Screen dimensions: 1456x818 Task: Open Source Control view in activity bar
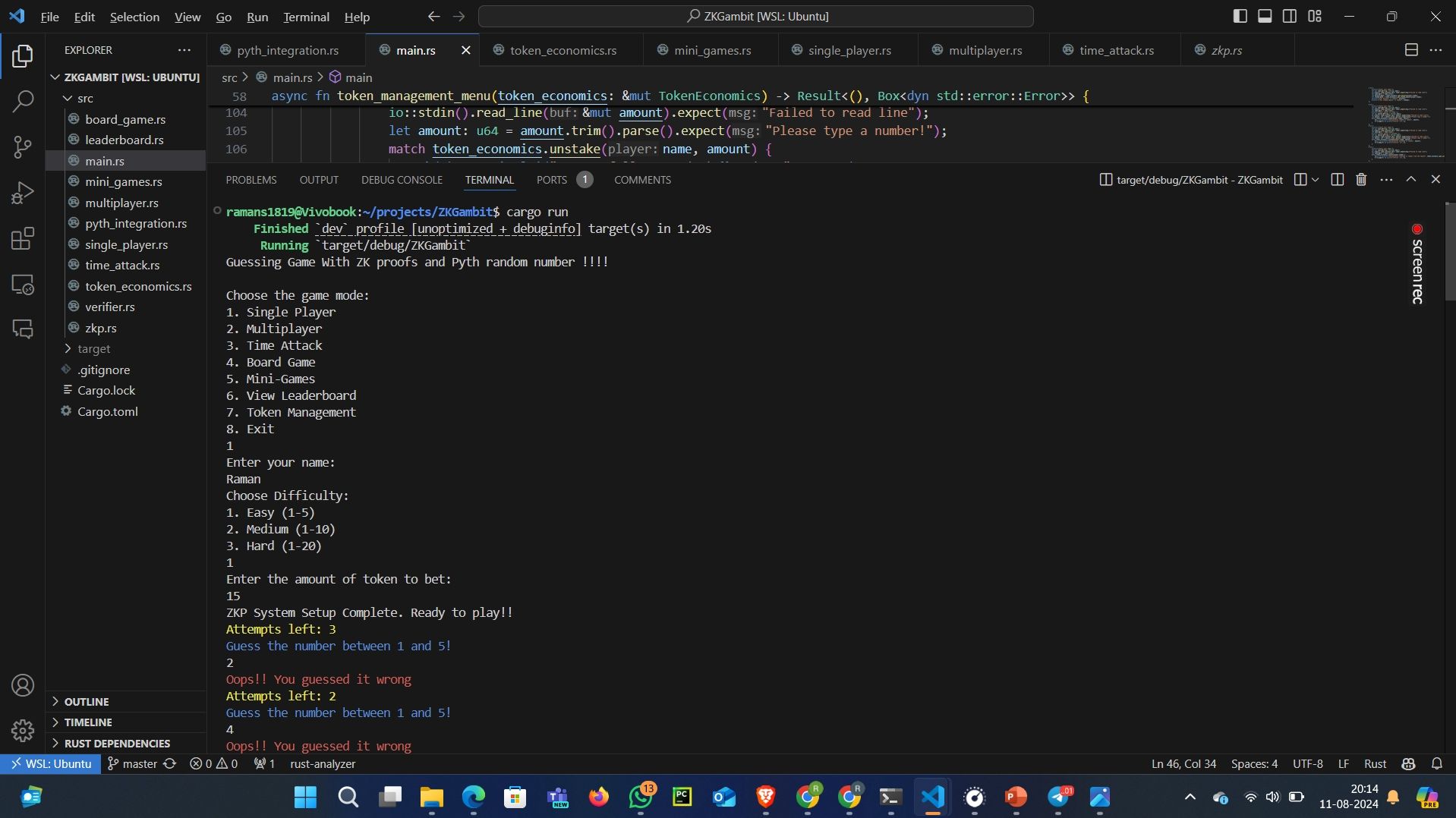(23, 146)
